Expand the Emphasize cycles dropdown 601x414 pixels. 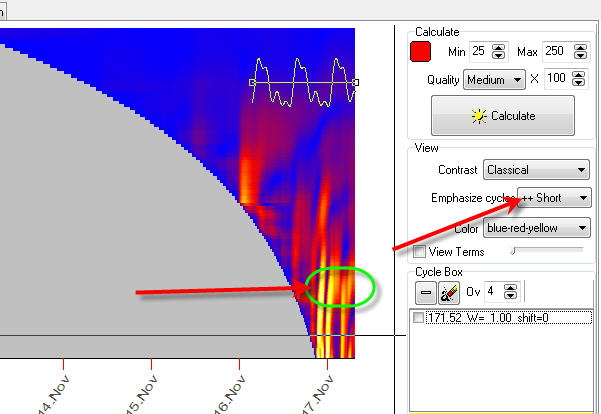click(555, 198)
